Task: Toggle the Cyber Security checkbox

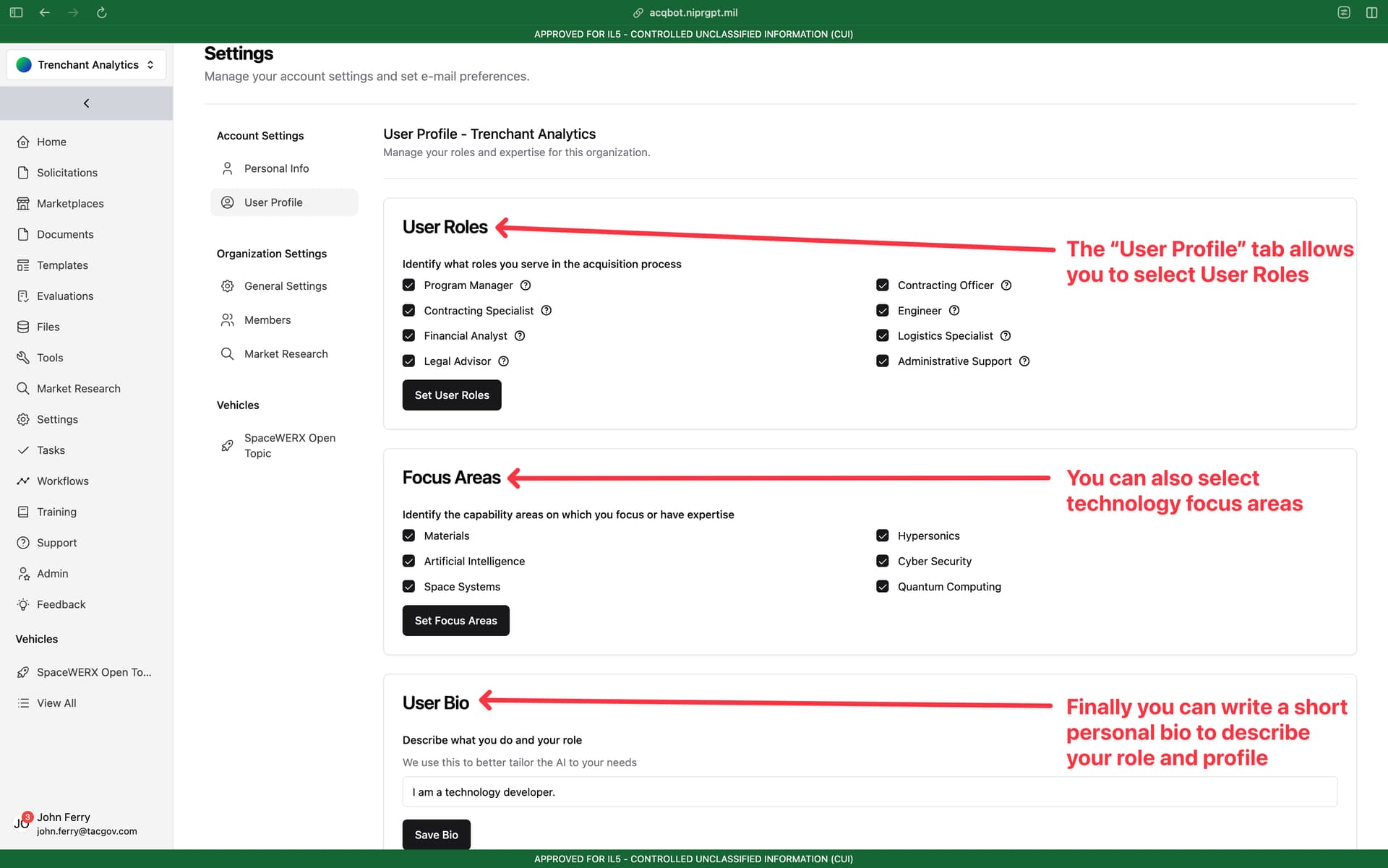Action: [x=883, y=562]
